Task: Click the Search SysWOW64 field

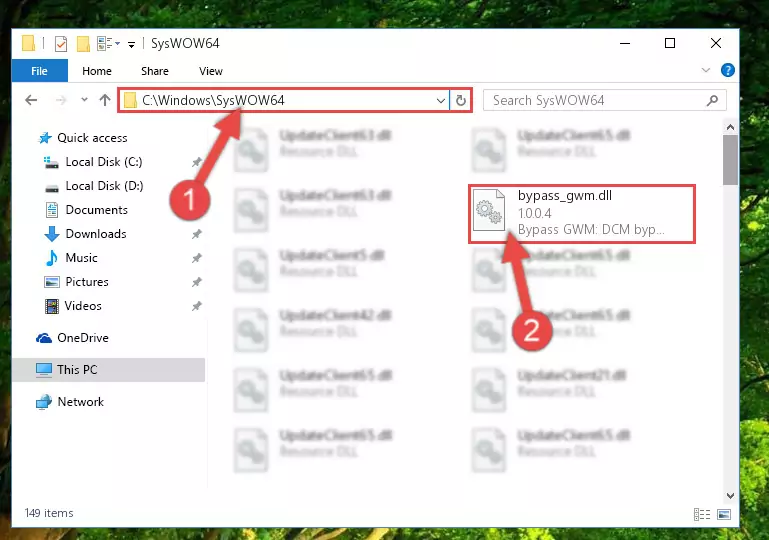Action: (605, 101)
